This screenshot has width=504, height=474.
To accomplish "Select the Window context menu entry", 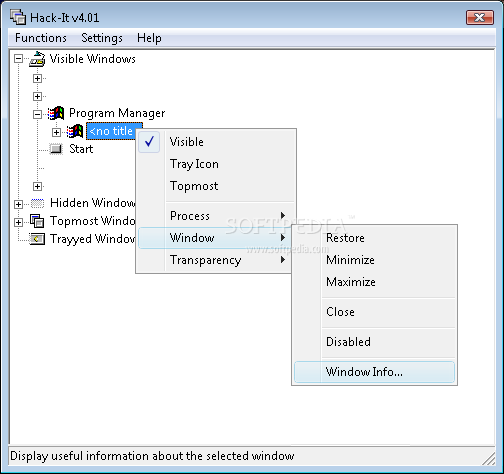I will tap(216, 238).
